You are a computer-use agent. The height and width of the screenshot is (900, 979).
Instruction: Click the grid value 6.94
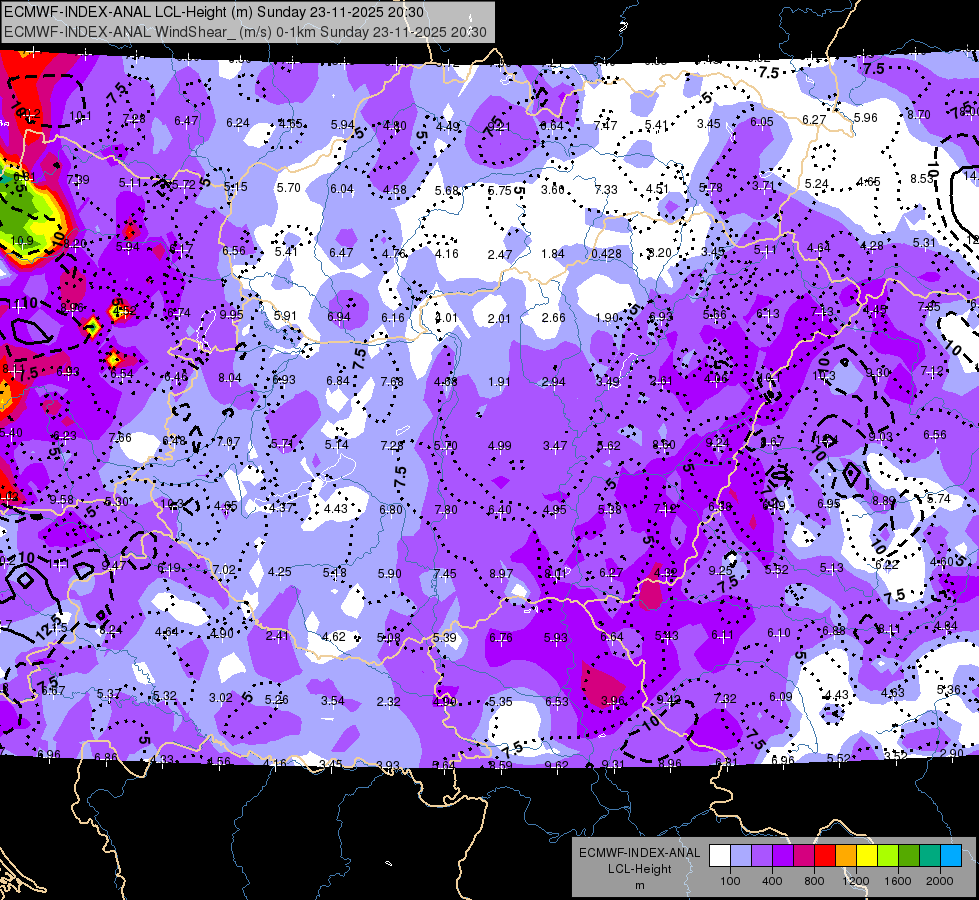click(339, 317)
